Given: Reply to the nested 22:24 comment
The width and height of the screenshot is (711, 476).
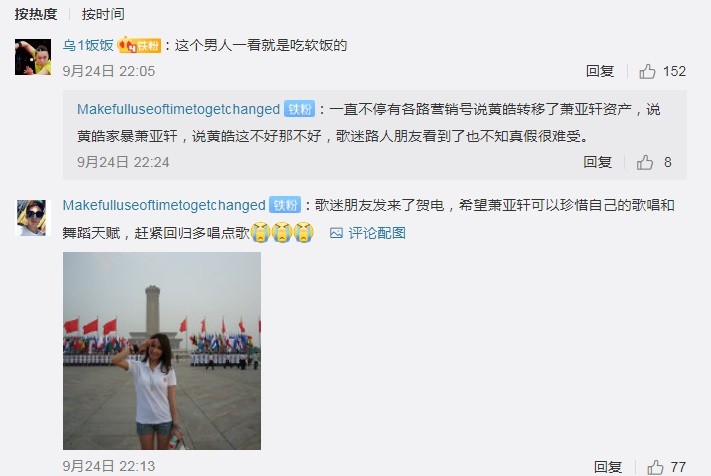Looking at the screenshot, I should pyautogui.click(x=597, y=162).
